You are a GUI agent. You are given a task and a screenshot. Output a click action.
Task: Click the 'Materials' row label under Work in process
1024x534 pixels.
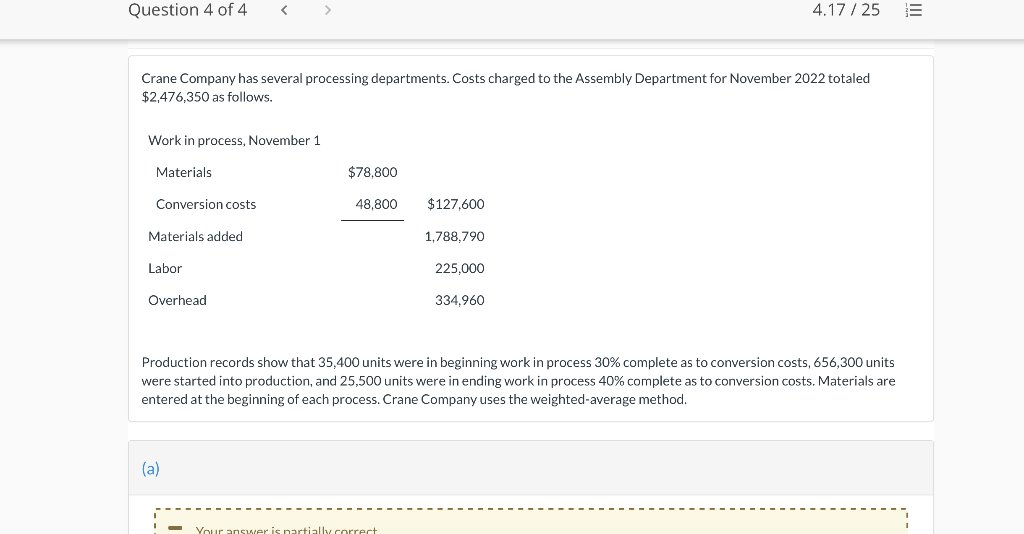(184, 172)
